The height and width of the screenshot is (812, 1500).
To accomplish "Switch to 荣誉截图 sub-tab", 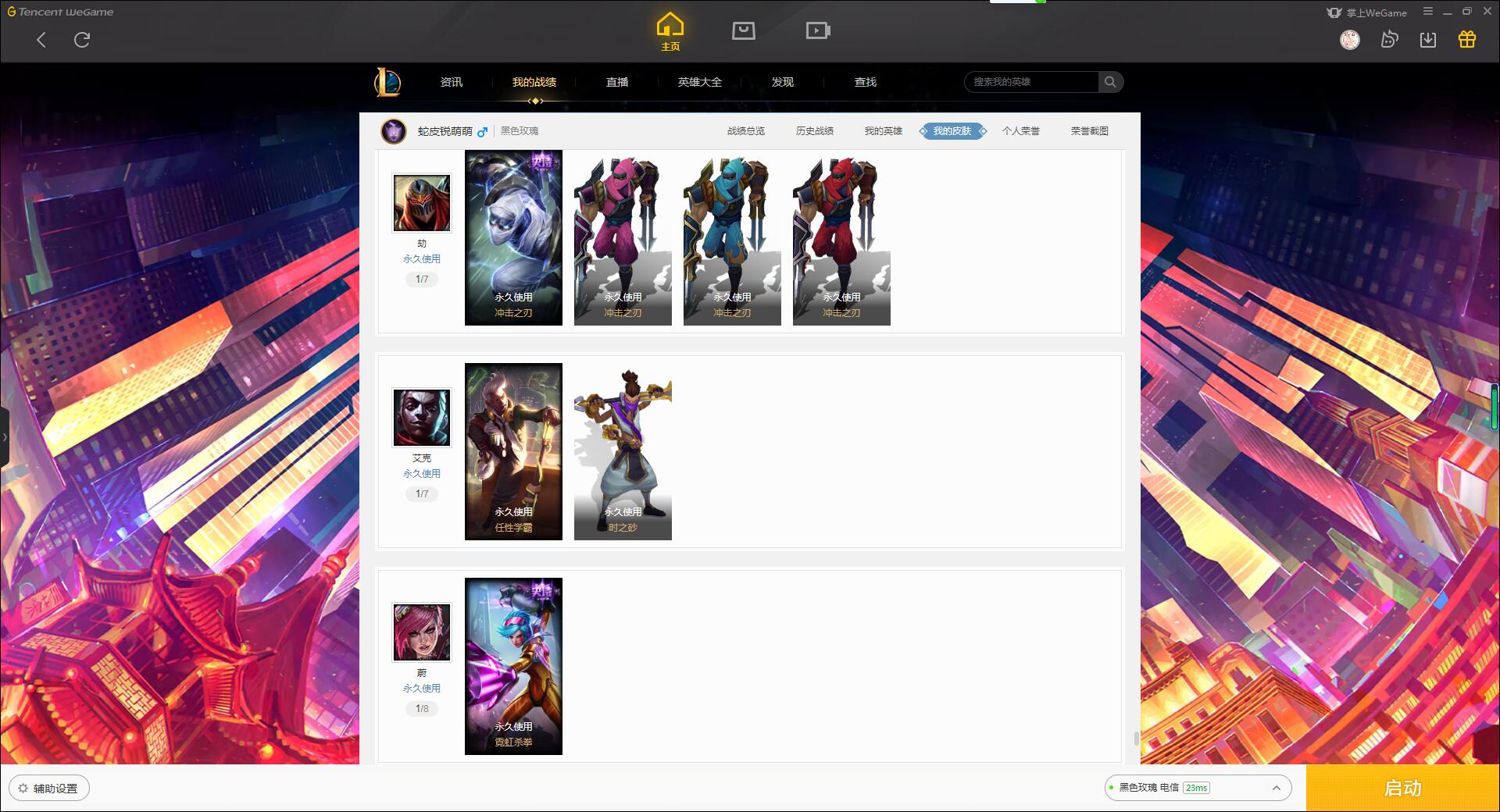I will tap(1090, 131).
